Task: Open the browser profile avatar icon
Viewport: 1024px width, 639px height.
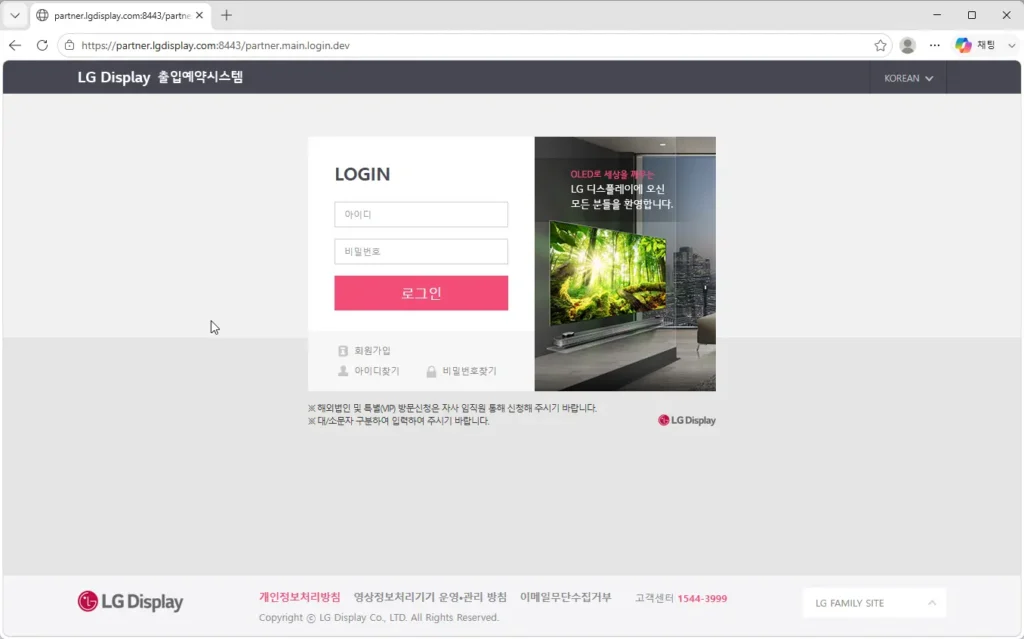Action: 907,45
